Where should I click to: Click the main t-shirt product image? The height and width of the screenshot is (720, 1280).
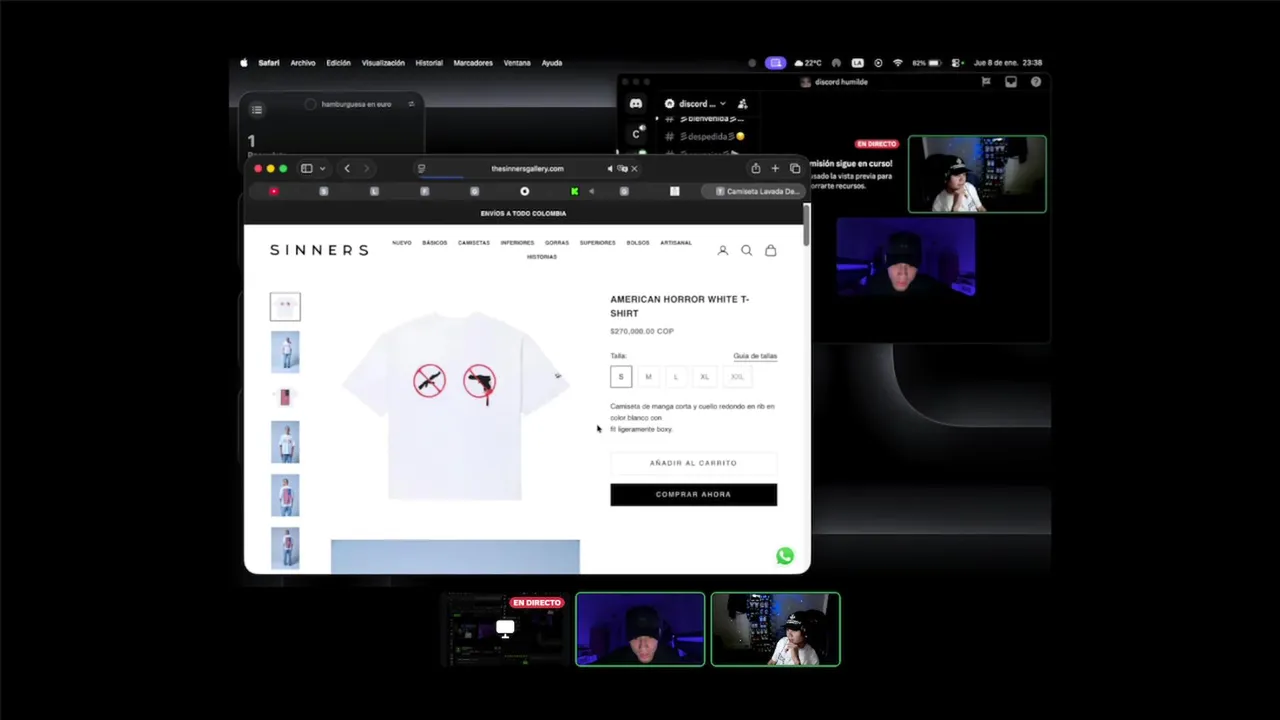pyautogui.click(x=455, y=405)
